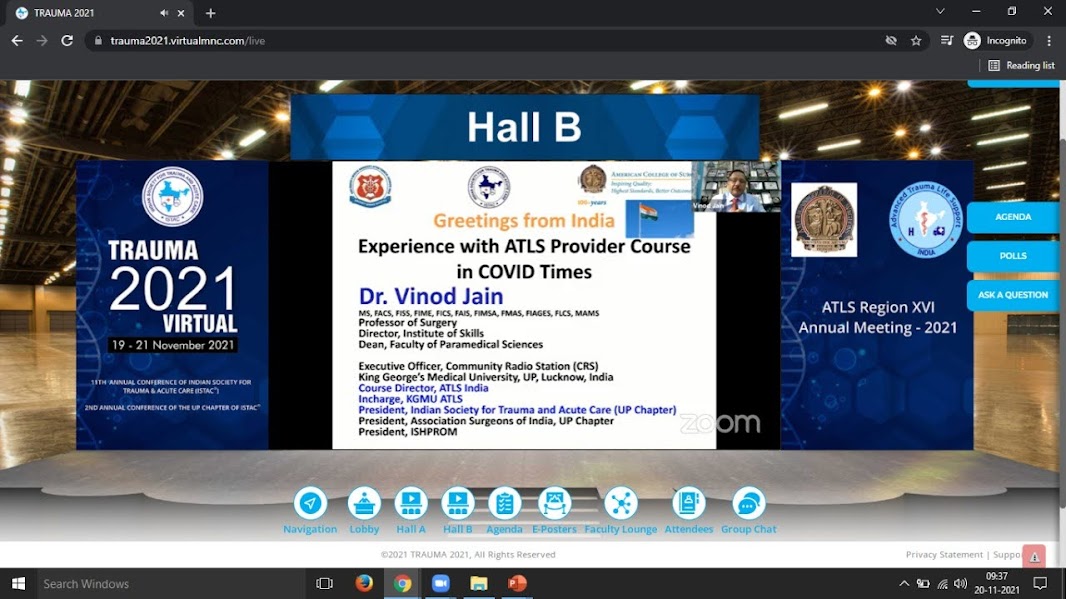Launch Group Chat icon
Viewport: 1066px width, 599px height.
(748, 503)
